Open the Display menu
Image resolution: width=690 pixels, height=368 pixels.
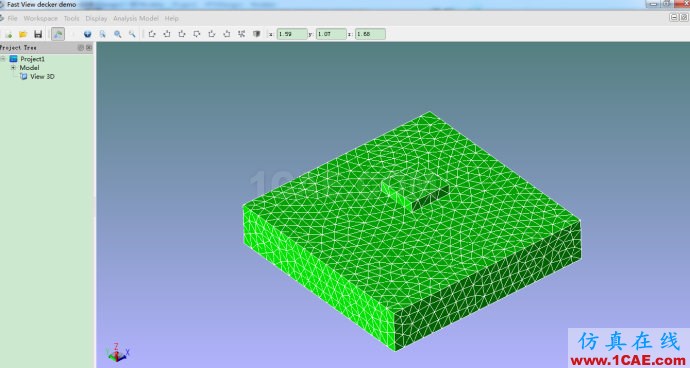[x=96, y=18]
